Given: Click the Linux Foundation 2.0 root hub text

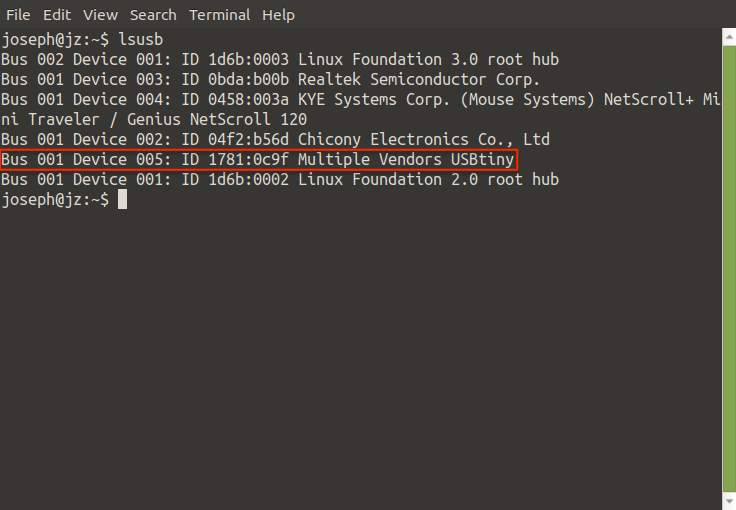Looking at the screenshot, I should pyautogui.click(x=428, y=180).
